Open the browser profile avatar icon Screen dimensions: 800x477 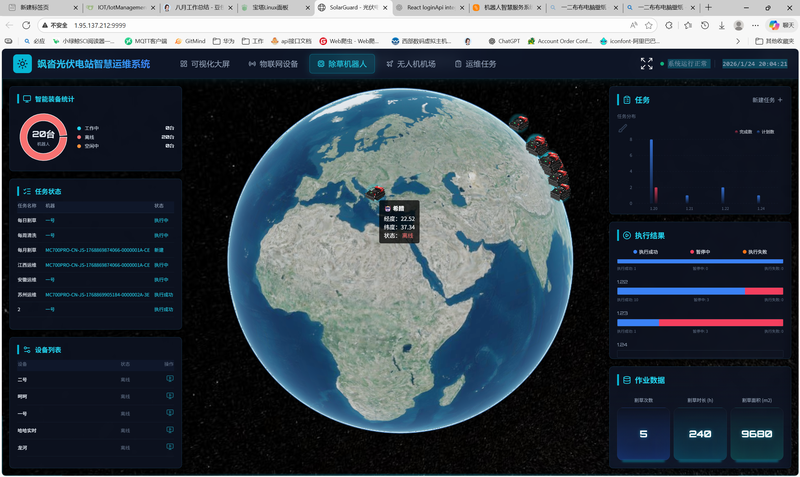pos(738,25)
